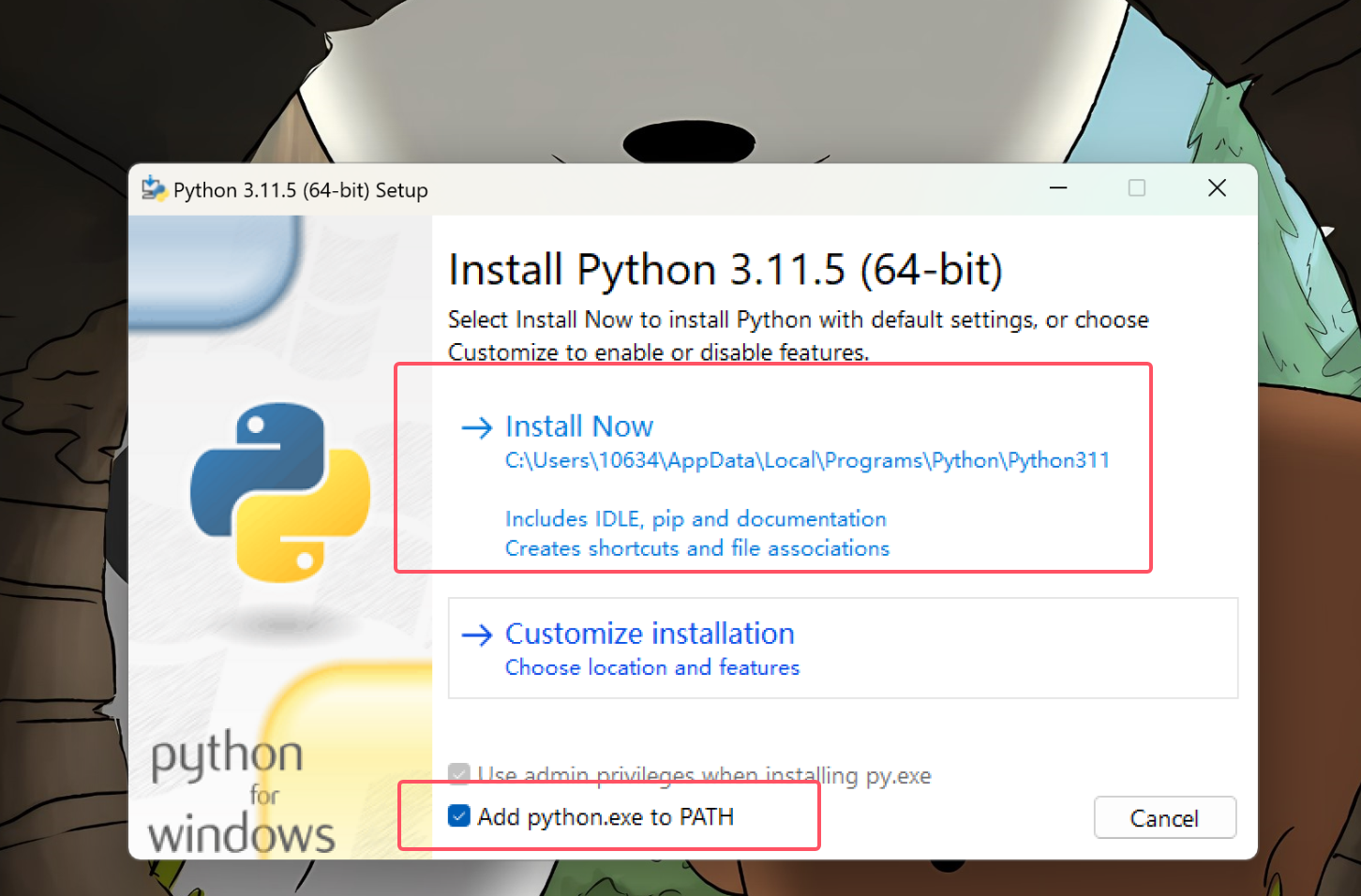Screen dimensions: 1361x896
Task: Click 'Creates shortcuts and file associations' text
Action: click(x=697, y=548)
